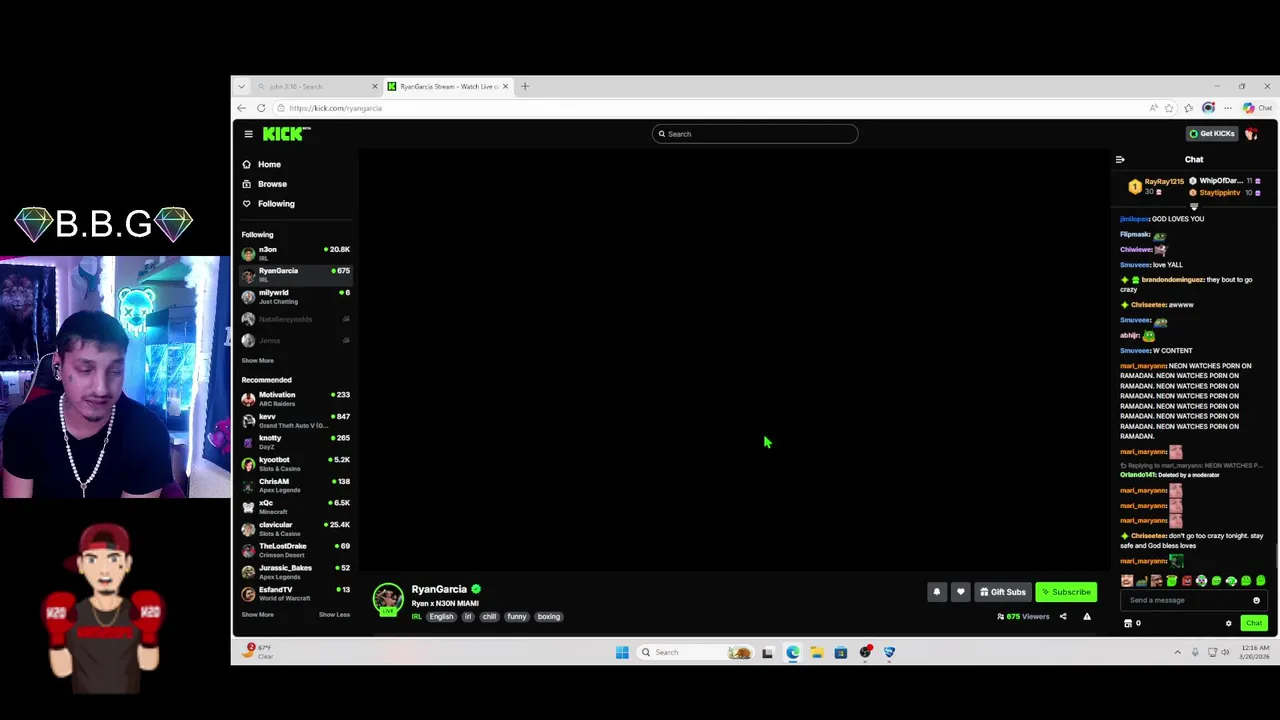The width and height of the screenshot is (1280, 720).
Task: Select the chill tag
Action: tap(489, 617)
